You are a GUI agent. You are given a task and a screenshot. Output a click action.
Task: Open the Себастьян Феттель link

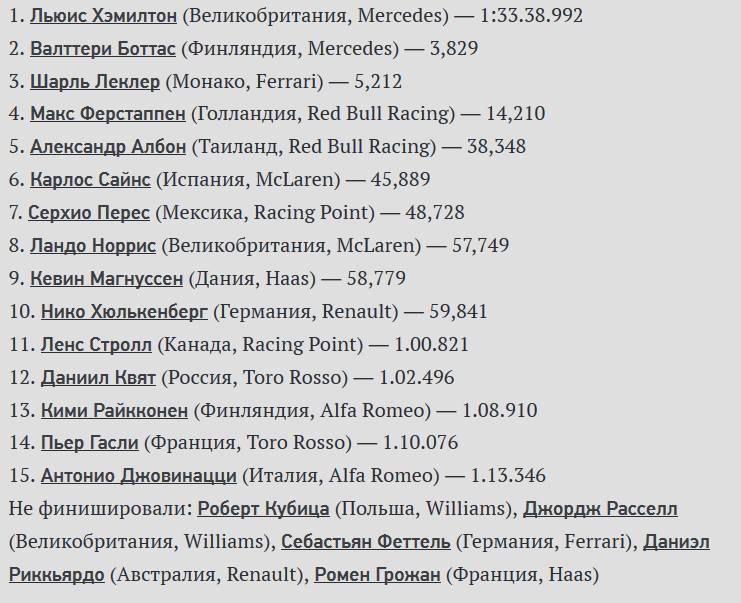(x=365, y=542)
